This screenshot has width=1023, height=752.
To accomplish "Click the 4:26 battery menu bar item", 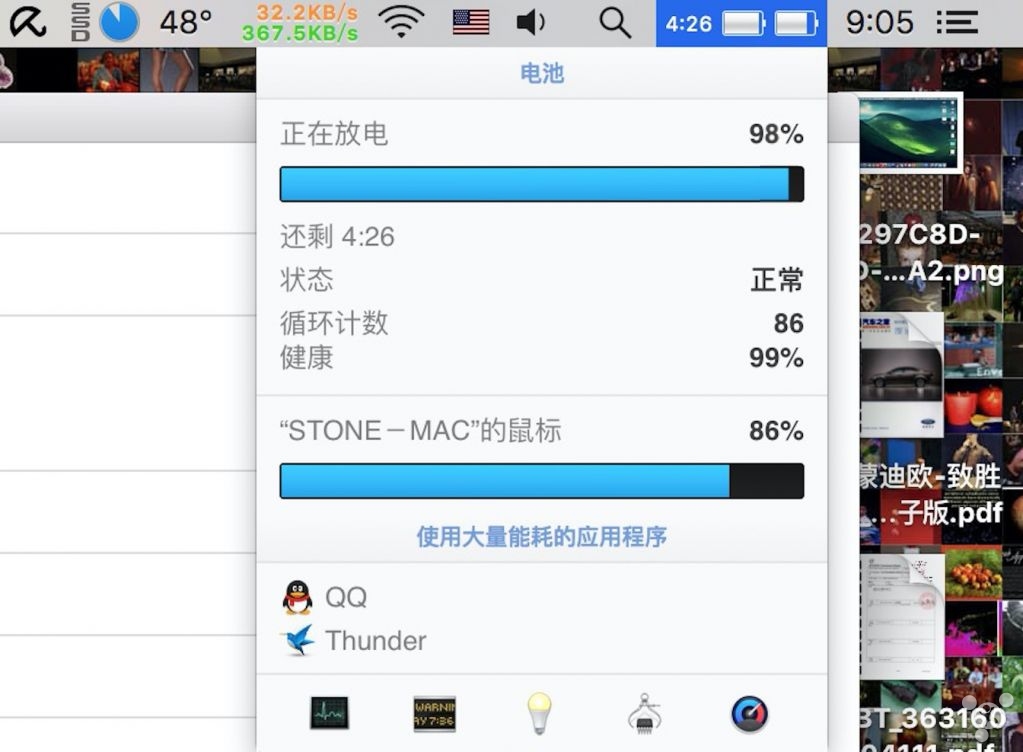I will [741, 23].
